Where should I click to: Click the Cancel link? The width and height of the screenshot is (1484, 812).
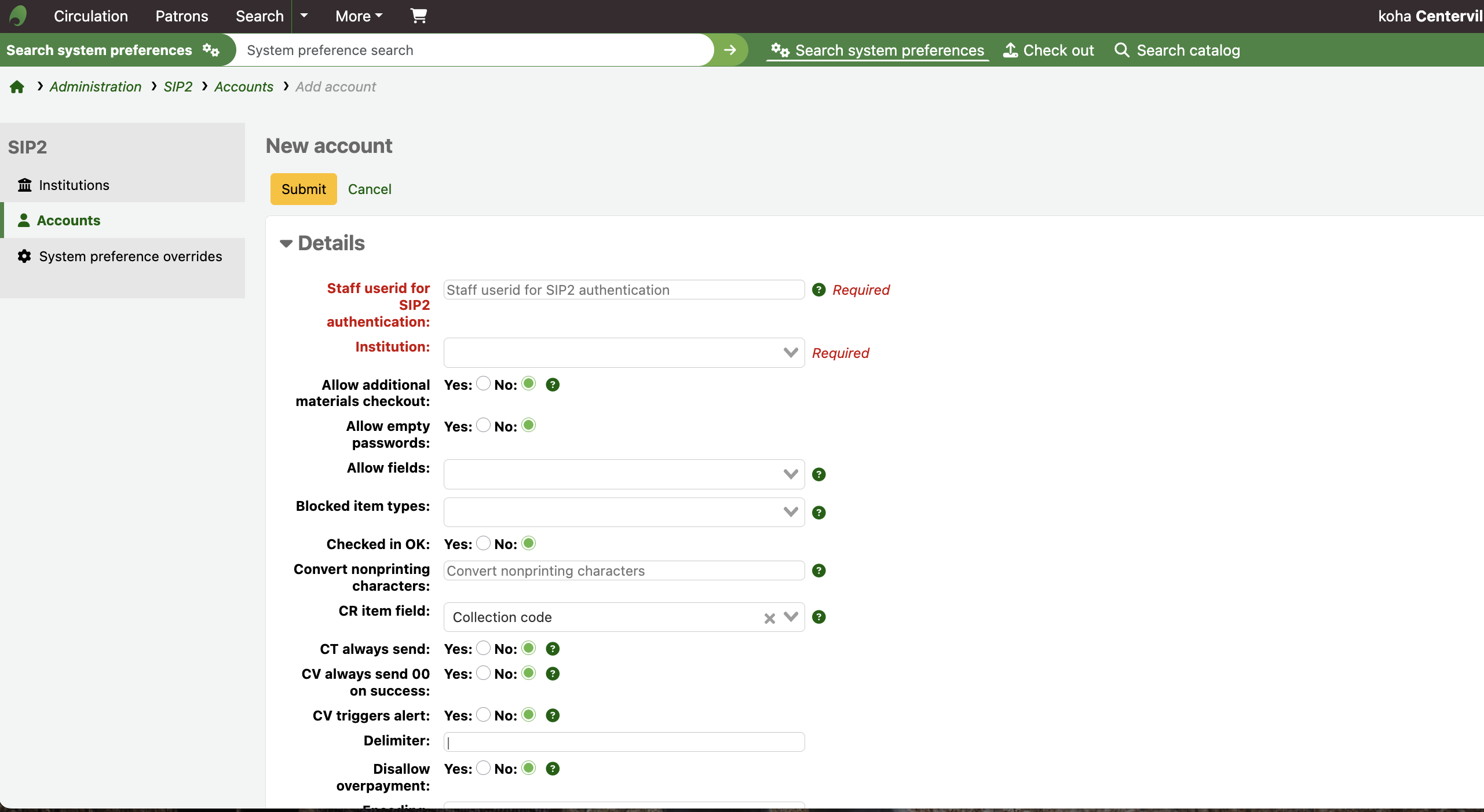[370, 189]
